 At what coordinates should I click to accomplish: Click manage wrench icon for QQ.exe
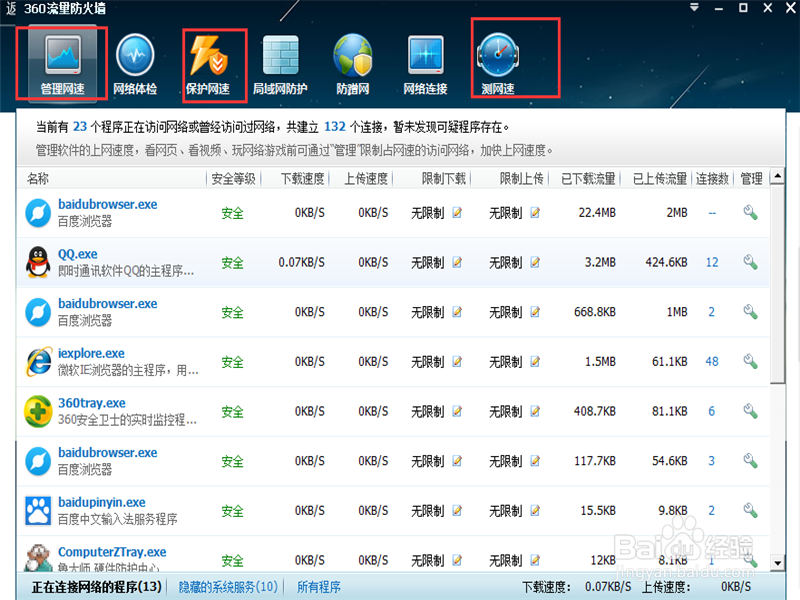(750, 262)
